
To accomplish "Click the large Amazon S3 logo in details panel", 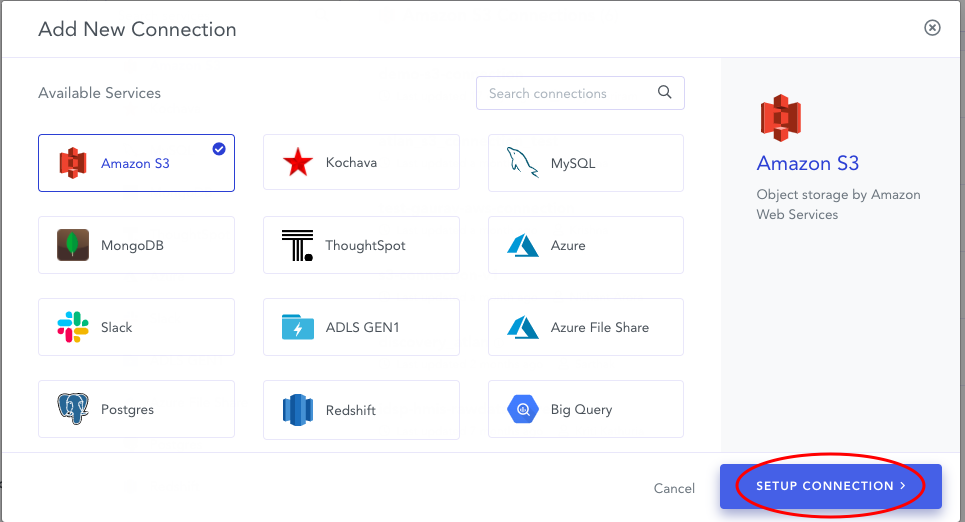I will [781, 118].
